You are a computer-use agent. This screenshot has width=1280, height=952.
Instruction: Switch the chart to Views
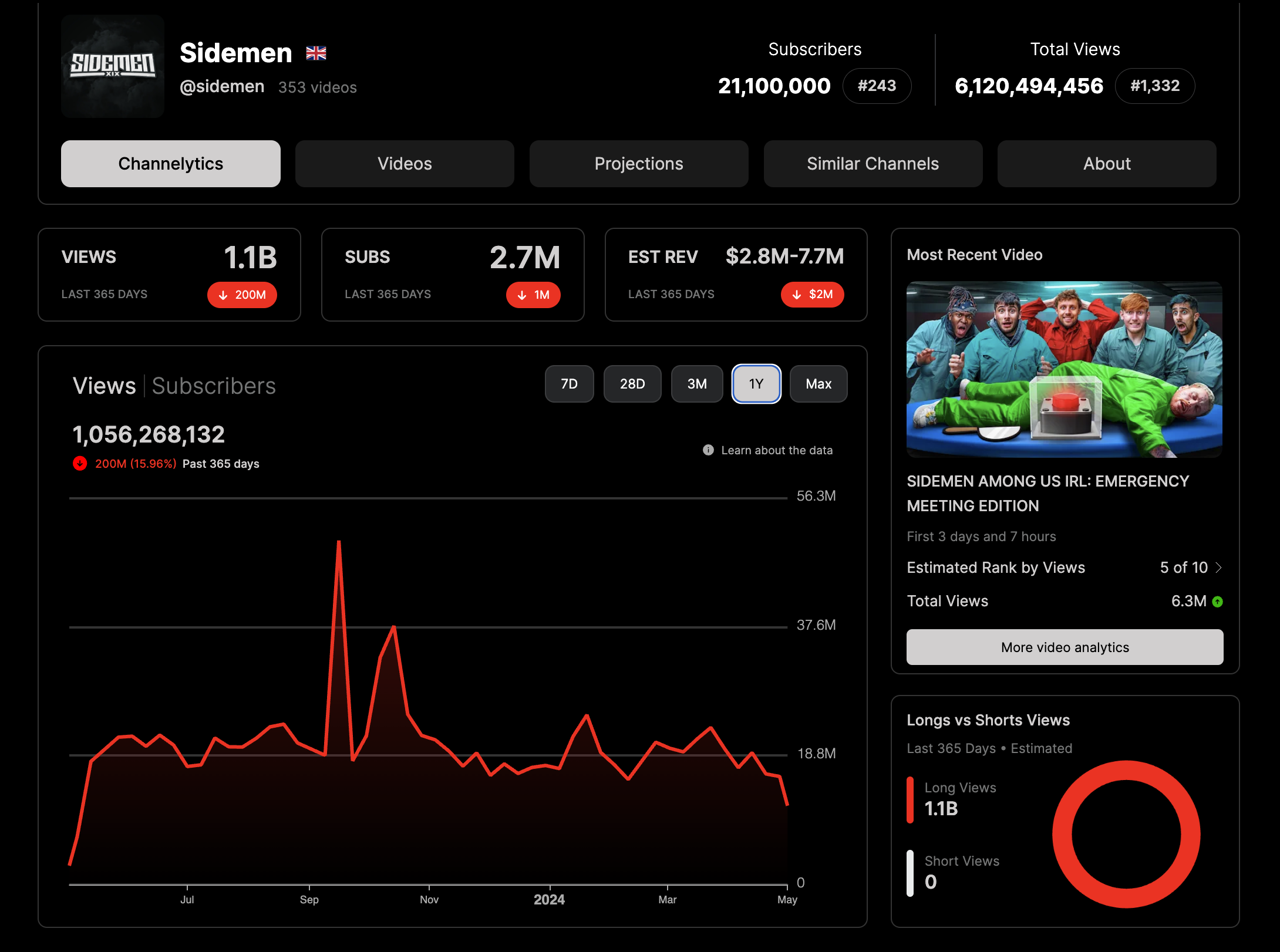click(x=104, y=386)
